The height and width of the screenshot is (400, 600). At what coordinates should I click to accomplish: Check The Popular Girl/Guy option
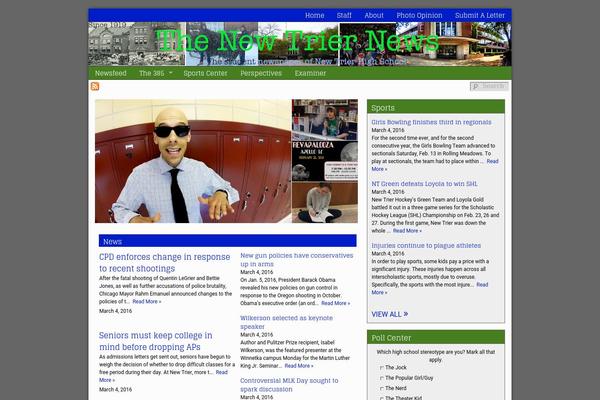point(382,378)
